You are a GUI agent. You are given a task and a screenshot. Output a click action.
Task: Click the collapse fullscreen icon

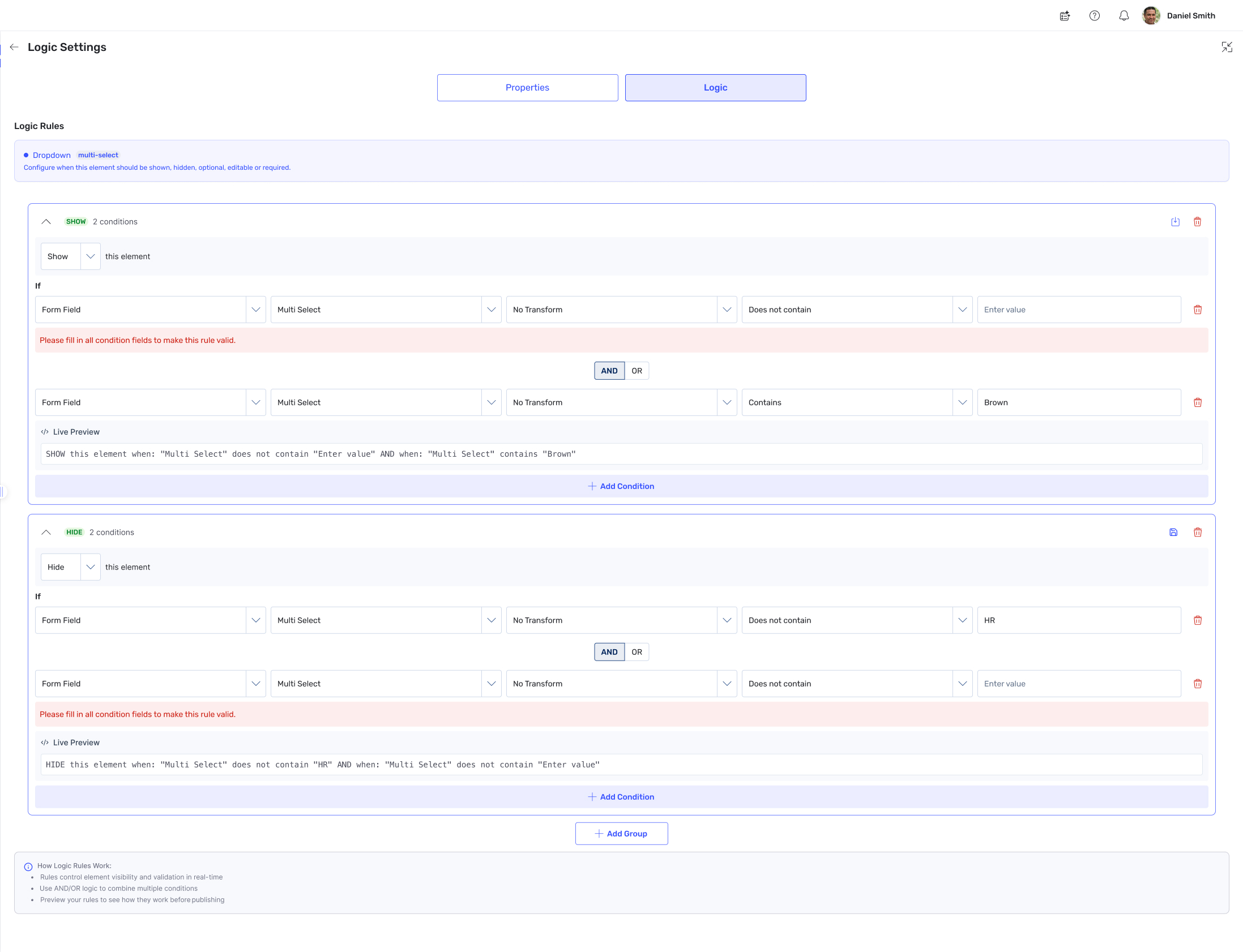pos(1227,47)
